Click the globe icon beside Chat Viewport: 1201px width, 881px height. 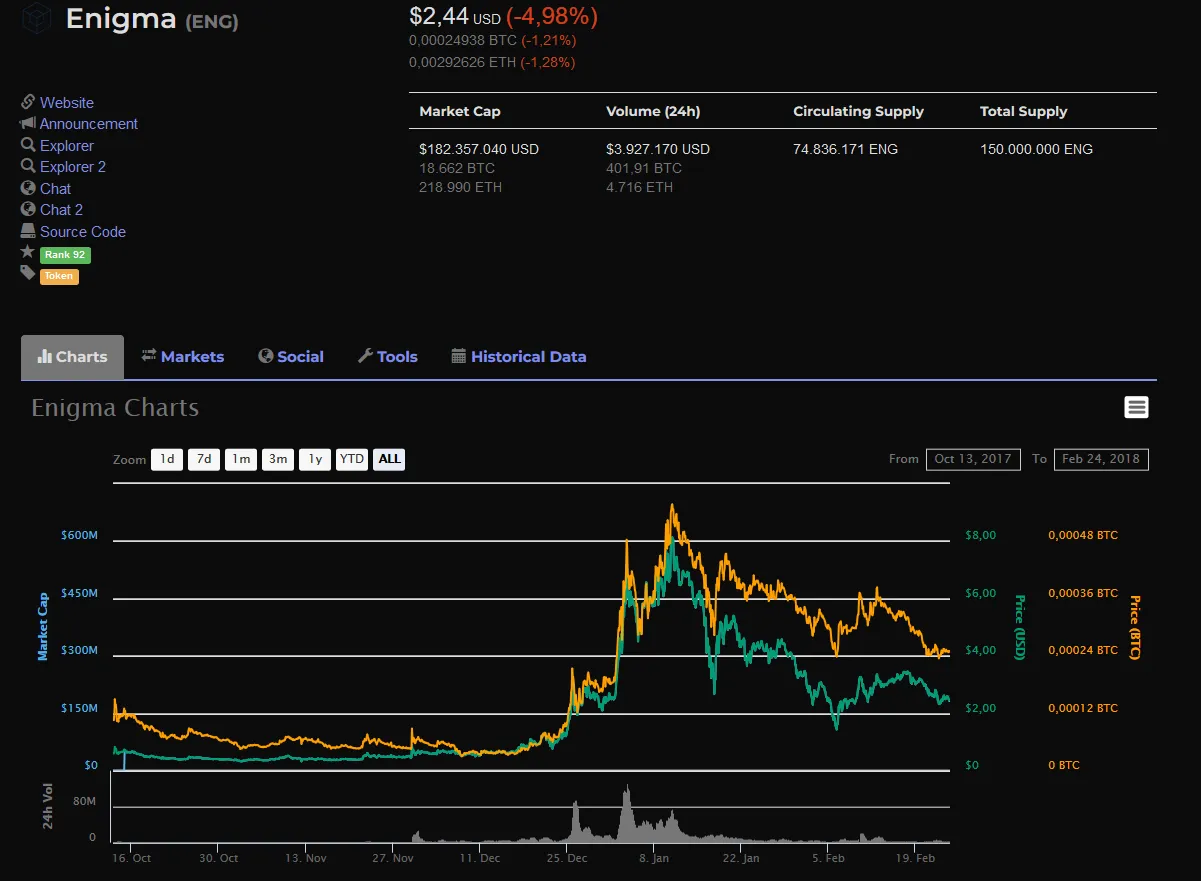pos(28,188)
